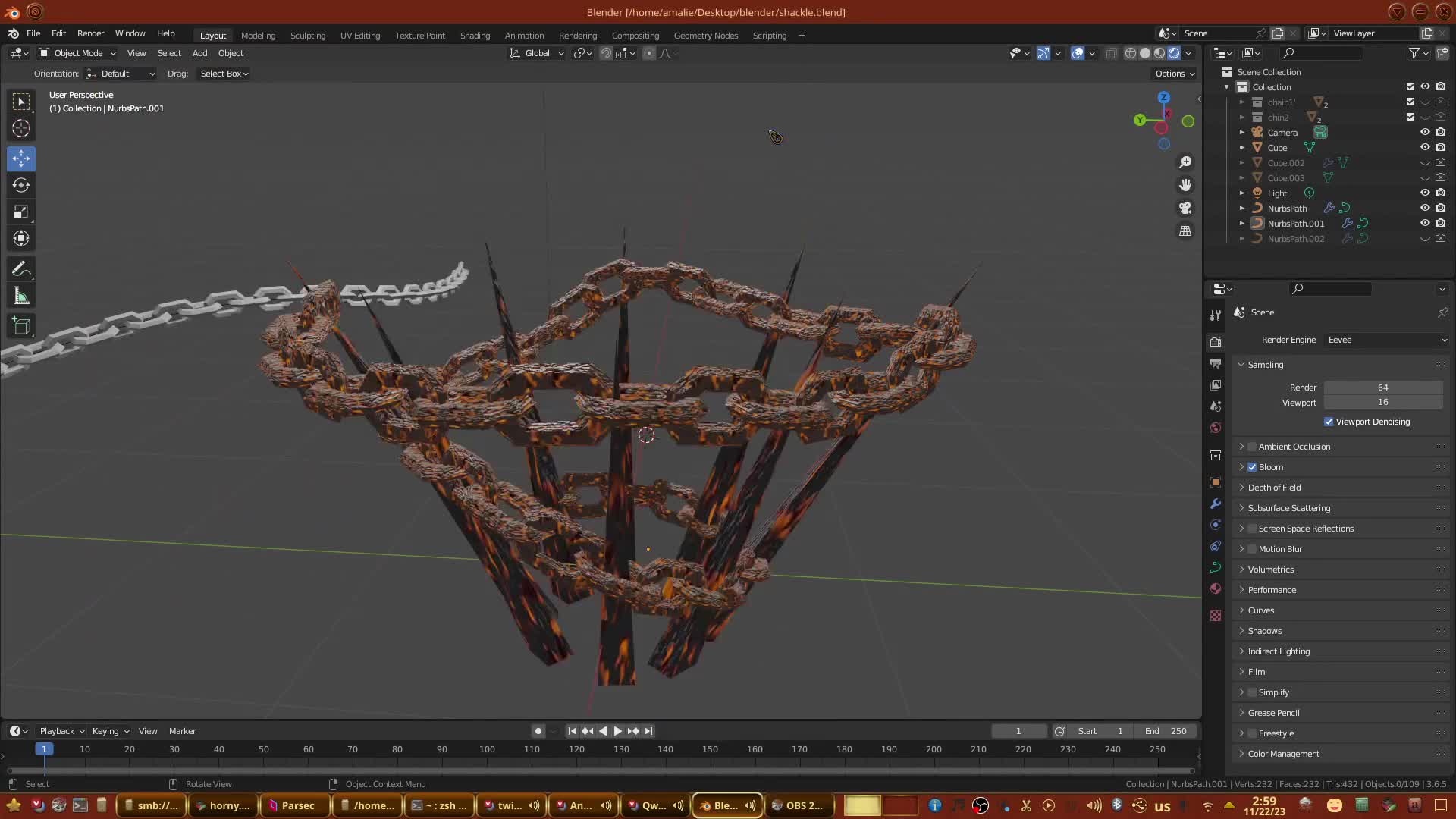
Task: Open OBS from the taskbar
Action: point(798,805)
